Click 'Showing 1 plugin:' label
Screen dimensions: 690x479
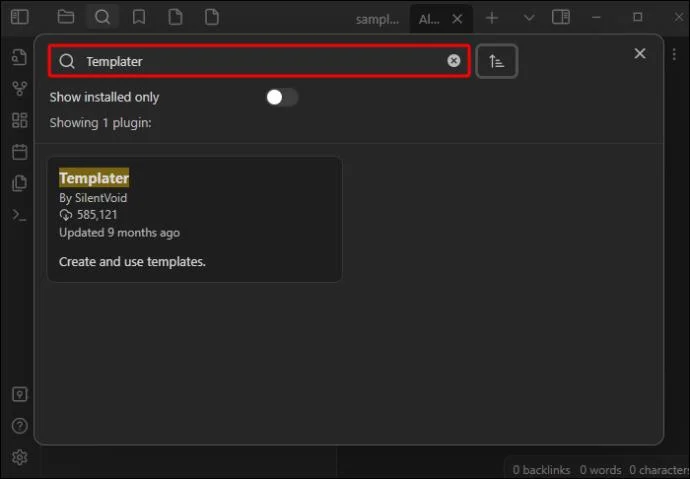[100, 123]
